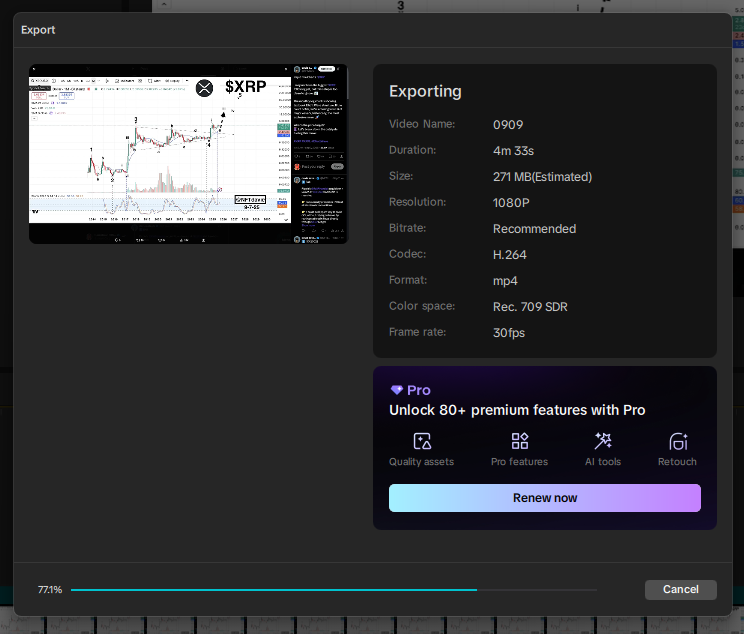Click the mp4 format value
The image size is (744, 634).
[x=505, y=281]
